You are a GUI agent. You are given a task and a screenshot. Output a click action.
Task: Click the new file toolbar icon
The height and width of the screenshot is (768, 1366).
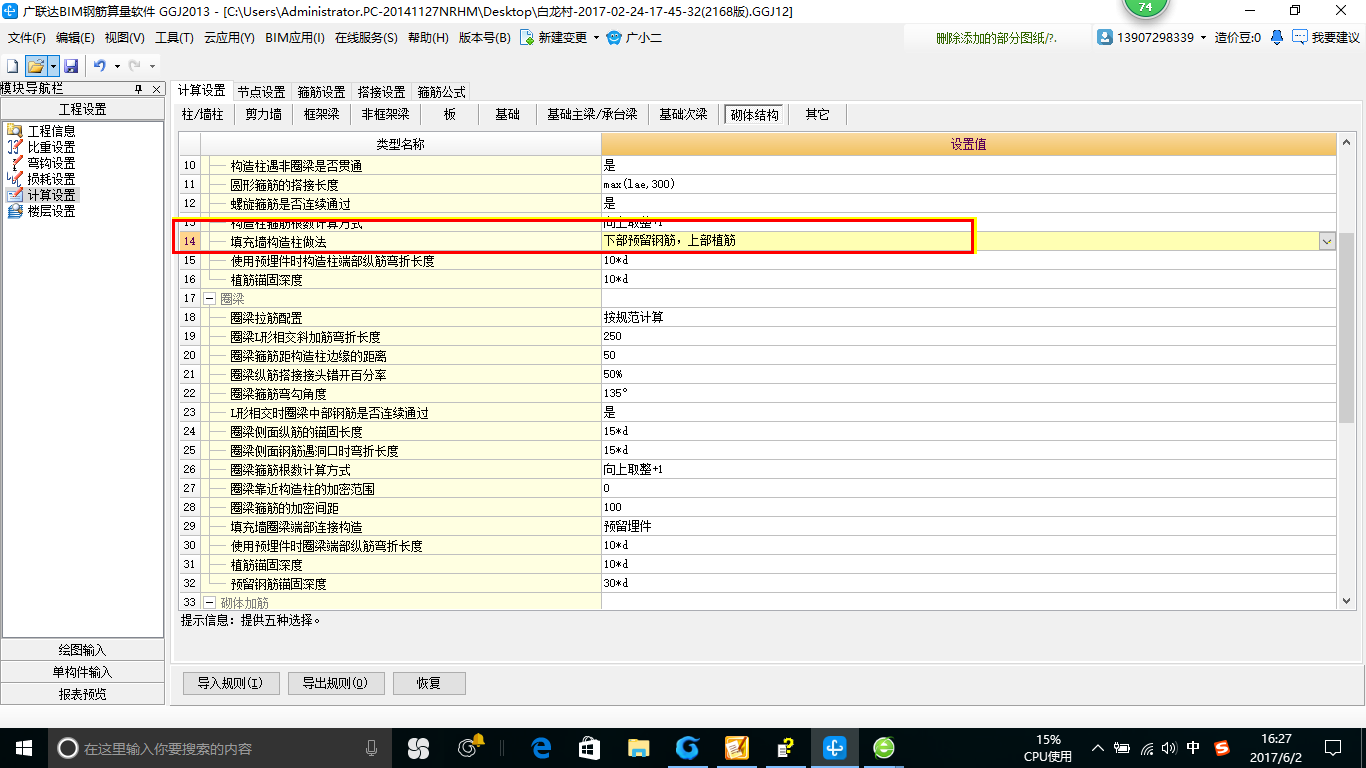(13, 66)
